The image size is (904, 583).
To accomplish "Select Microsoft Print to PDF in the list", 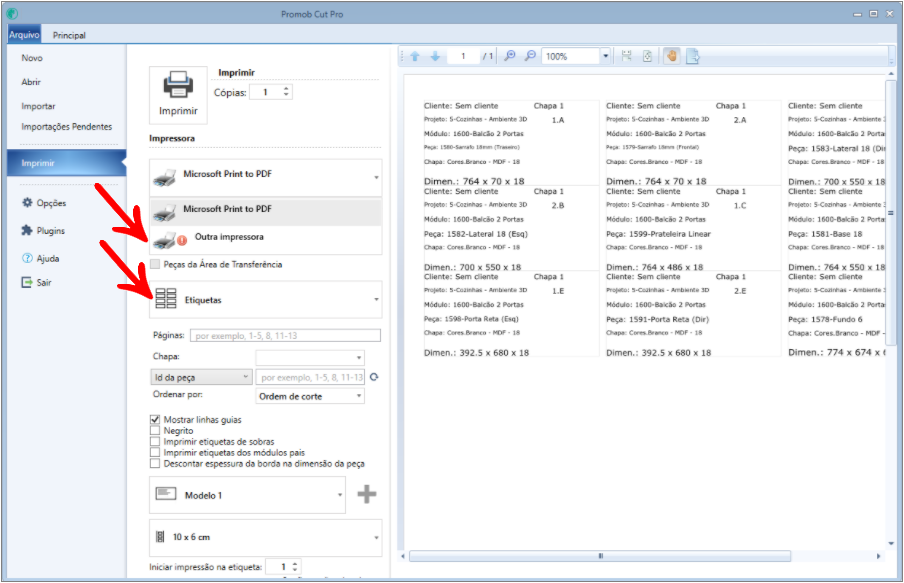I will 266,211.
